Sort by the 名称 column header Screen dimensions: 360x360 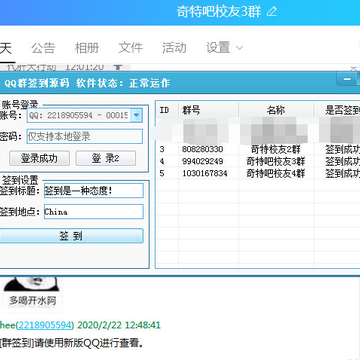(276, 110)
